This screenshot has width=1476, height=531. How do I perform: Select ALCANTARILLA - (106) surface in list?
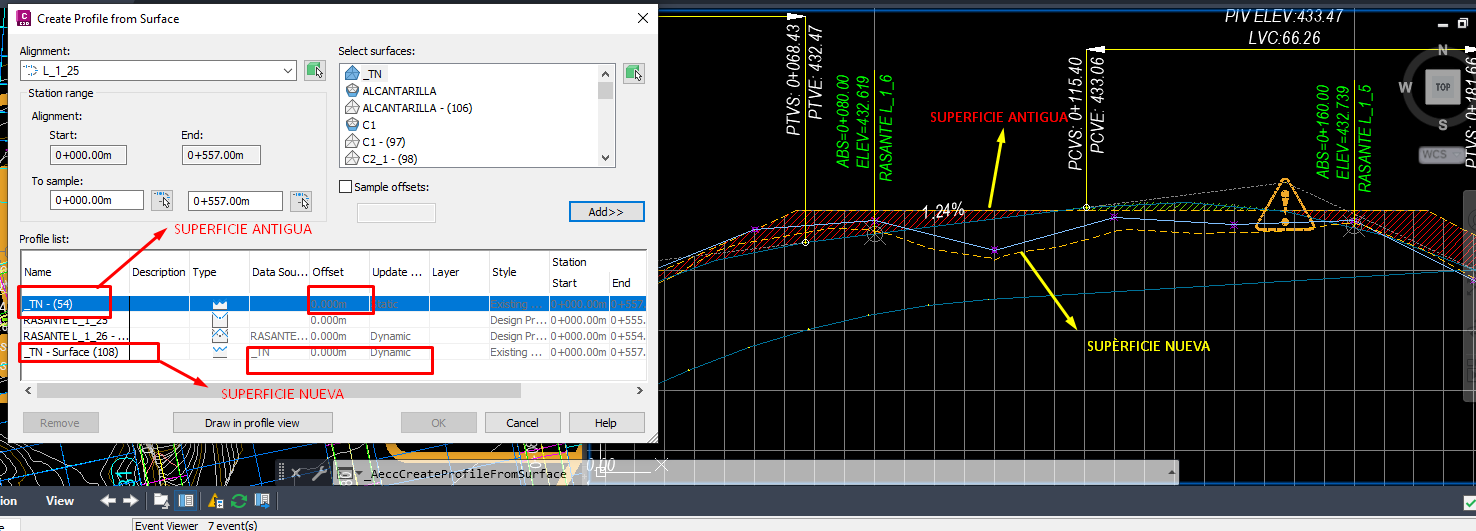click(x=417, y=108)
